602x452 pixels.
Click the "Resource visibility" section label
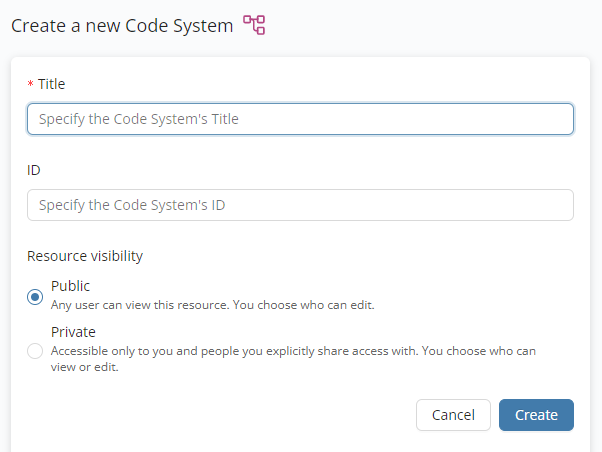tap(85, 256)
